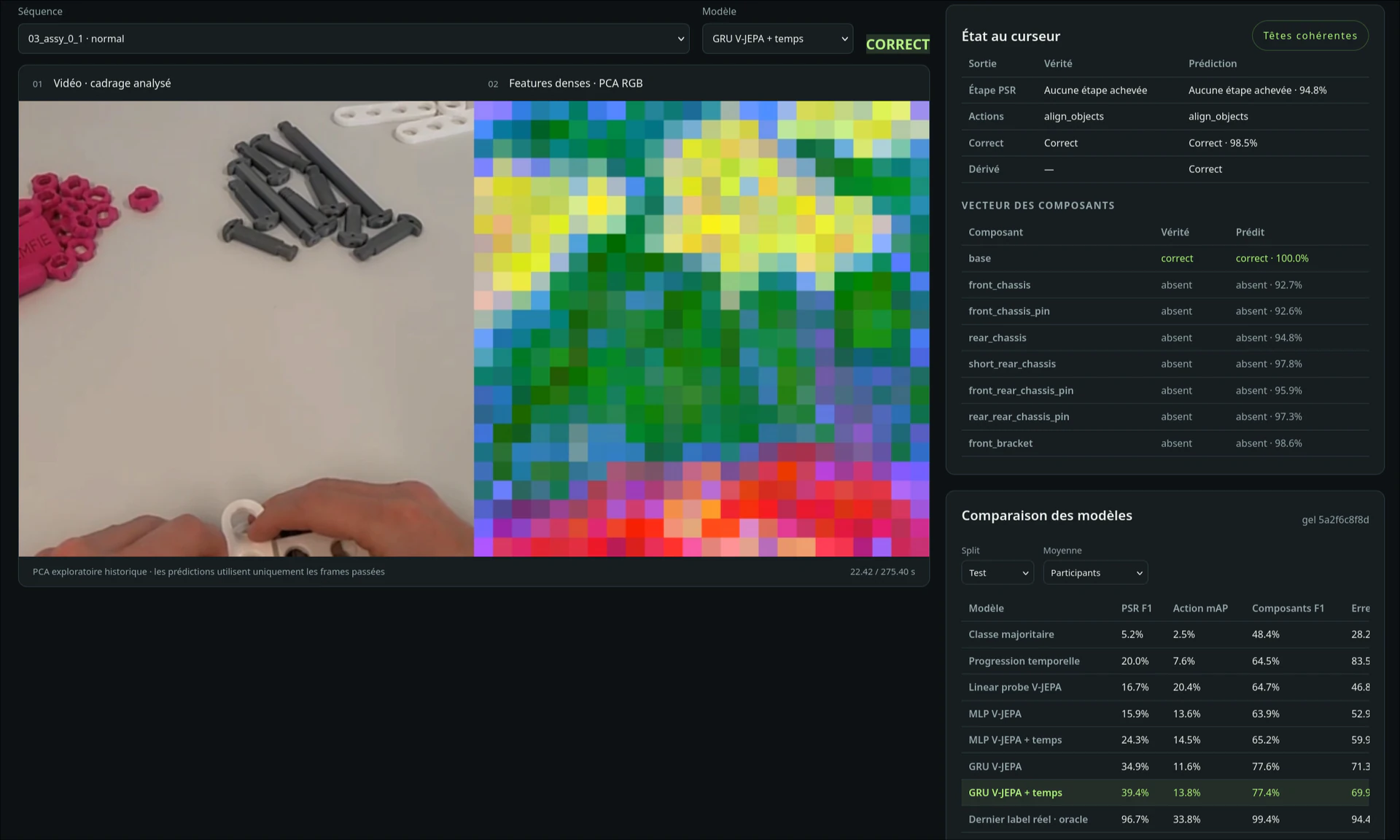Image resolution: width=1400 pixels, height=840 pixels.
Task: Select the Classe majoritaire model row
Action: (1165, 634)
